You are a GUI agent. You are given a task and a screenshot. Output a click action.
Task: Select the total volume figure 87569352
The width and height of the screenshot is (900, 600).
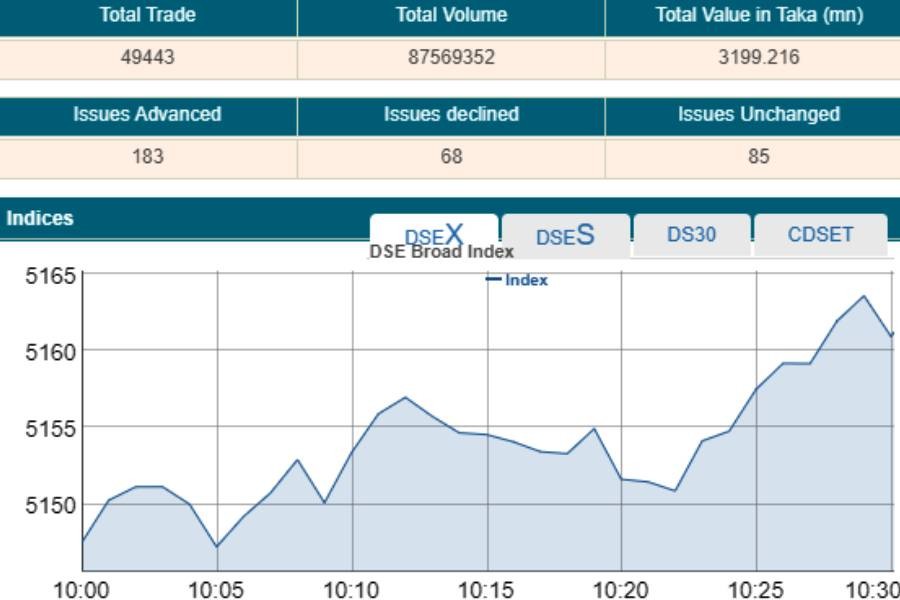[x=451, y=57]
